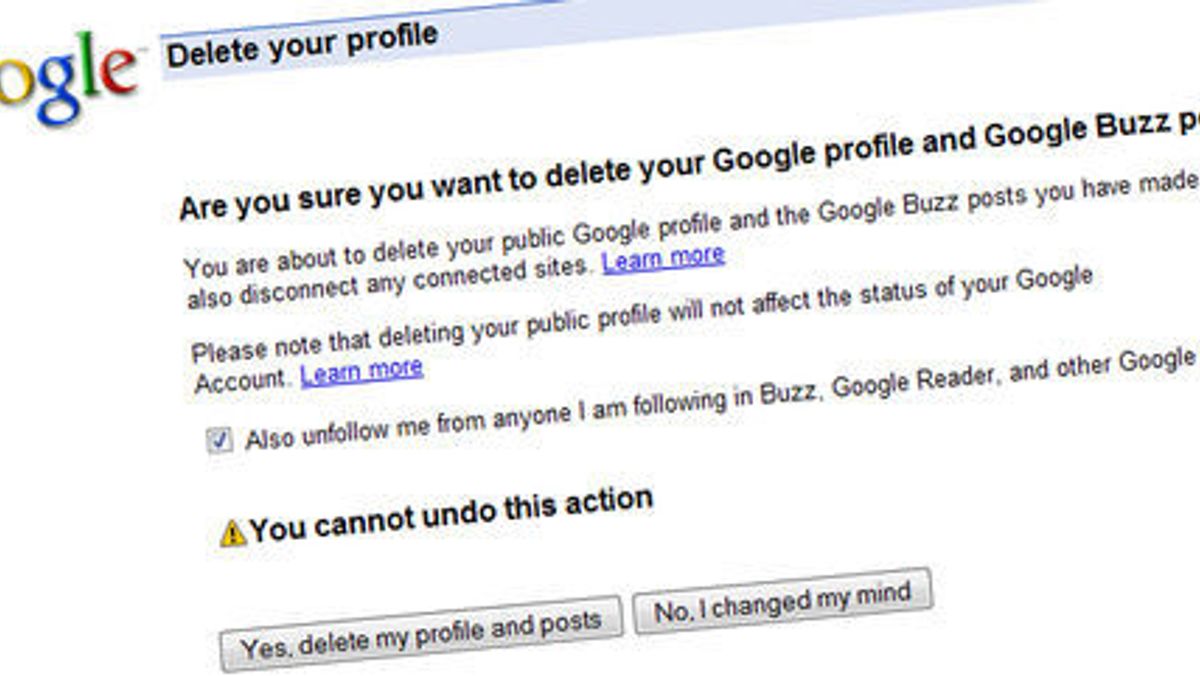1200x676 pixels.
Task: Open the 'Learn more' link after 'Account.'
Action: point(363,370)
